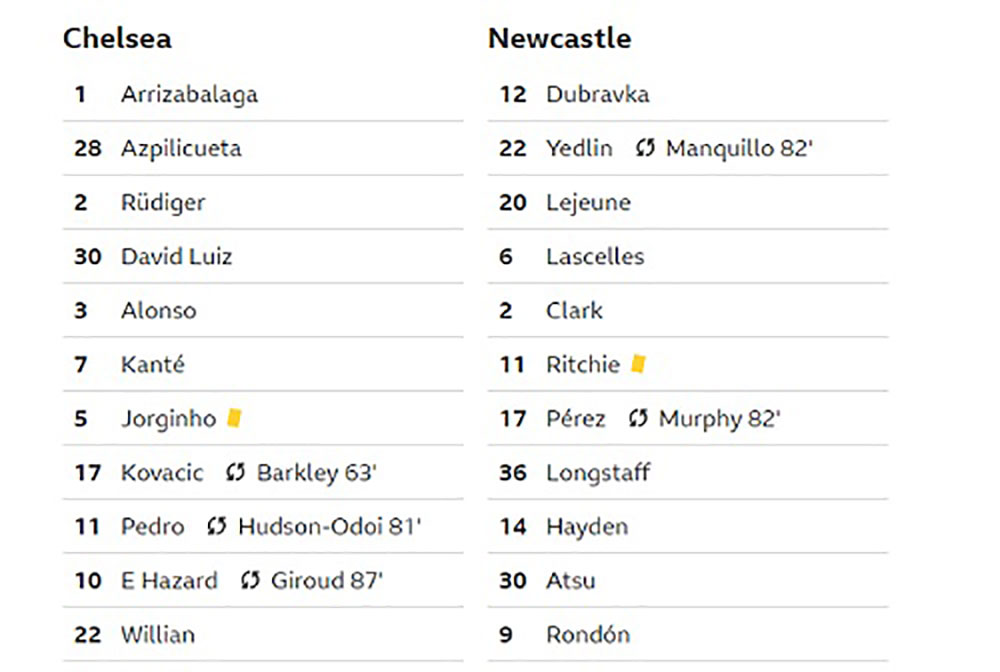This screenshot has height=672, width=1000.
Task: Select the Rondón row in Newcastle lineup
Action: (688, 634)
